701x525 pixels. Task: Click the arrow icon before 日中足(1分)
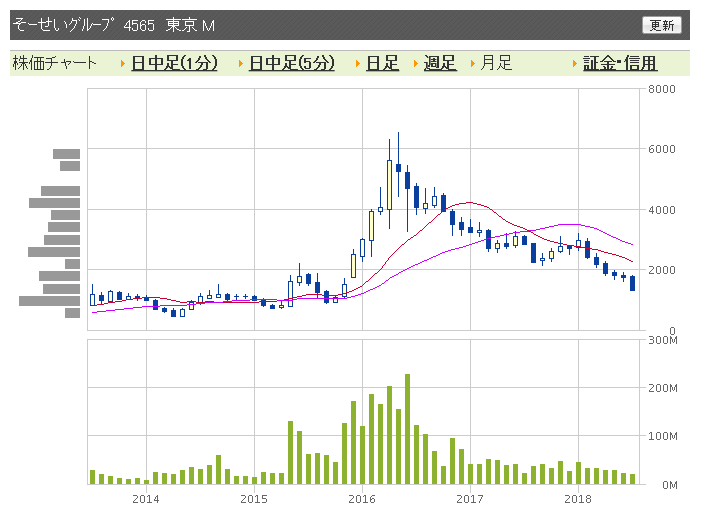(x=122, y=64)
